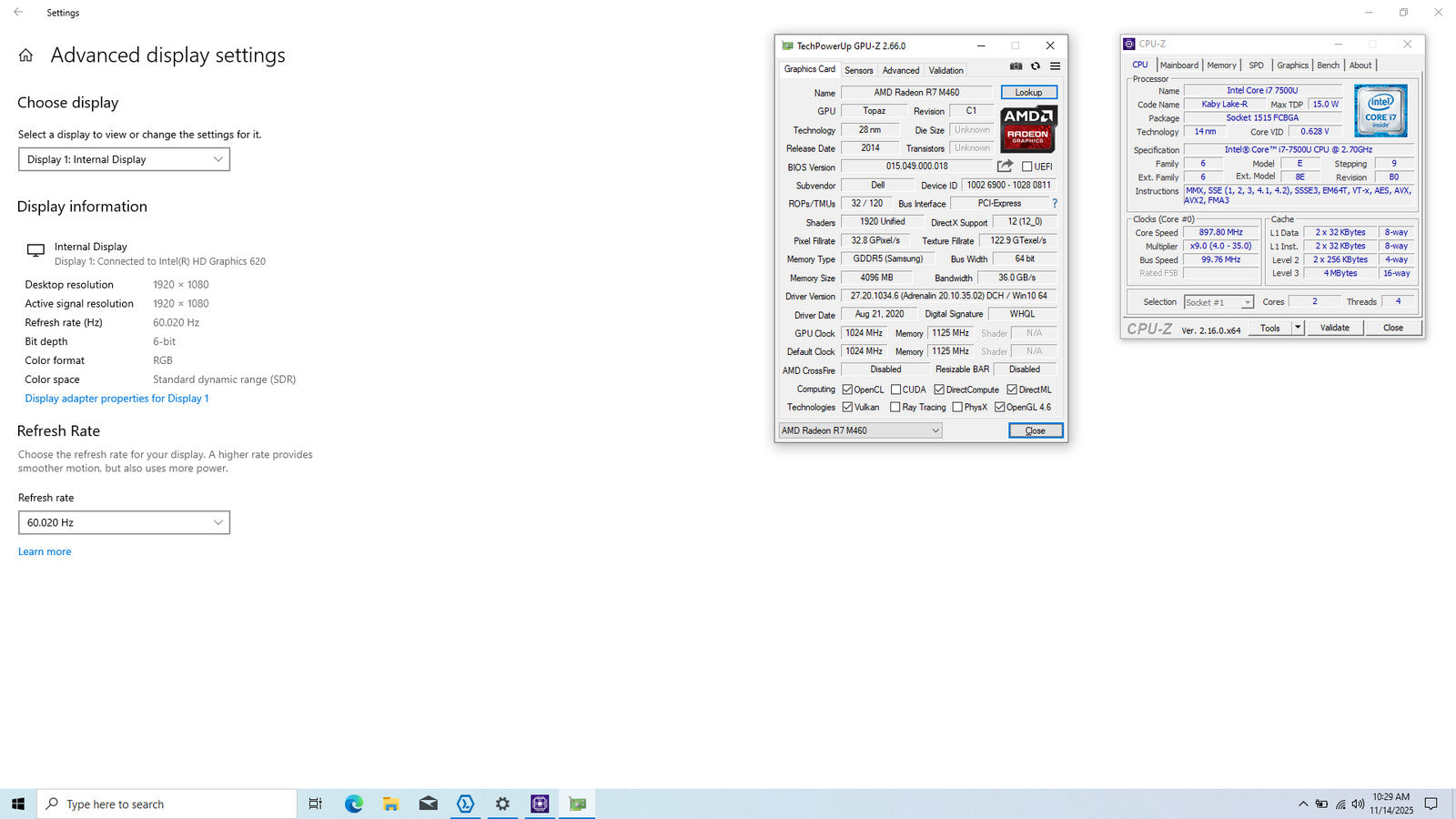Screen dimensions: 1456x819
Task: Open the GPU-Z hamburger menu
Action: 1056,66
